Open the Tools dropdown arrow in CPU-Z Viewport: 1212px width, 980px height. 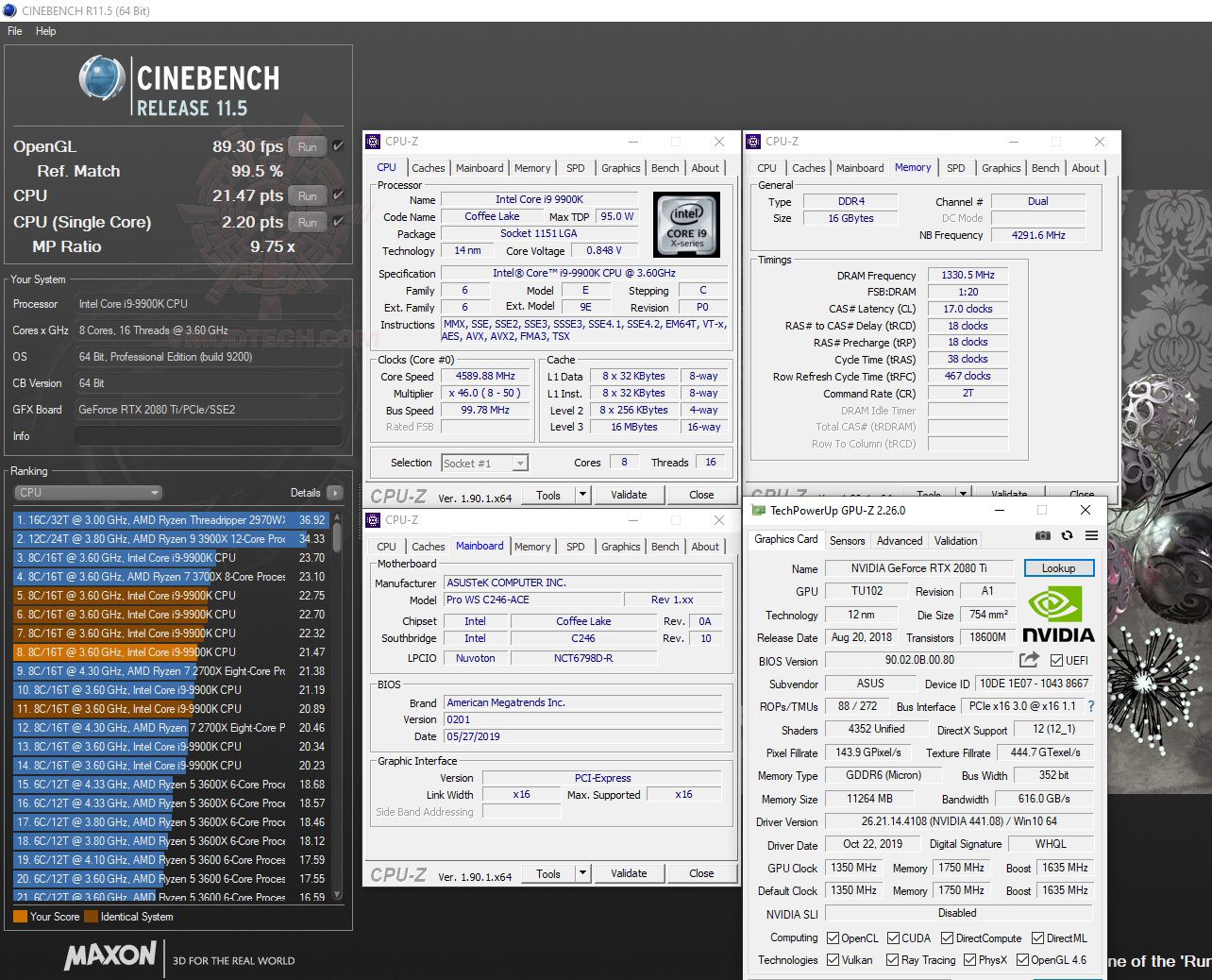[x=582, y=494]
